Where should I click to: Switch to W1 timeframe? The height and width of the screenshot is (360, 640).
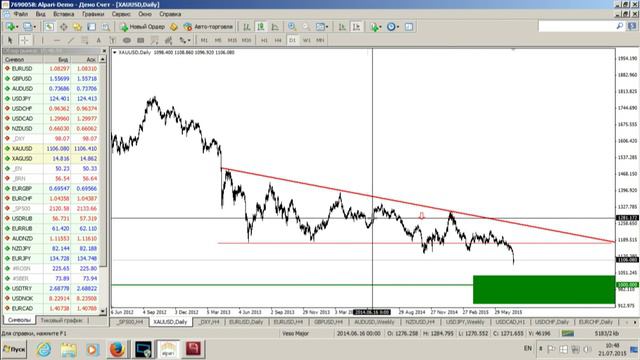(x=307, y=40)
